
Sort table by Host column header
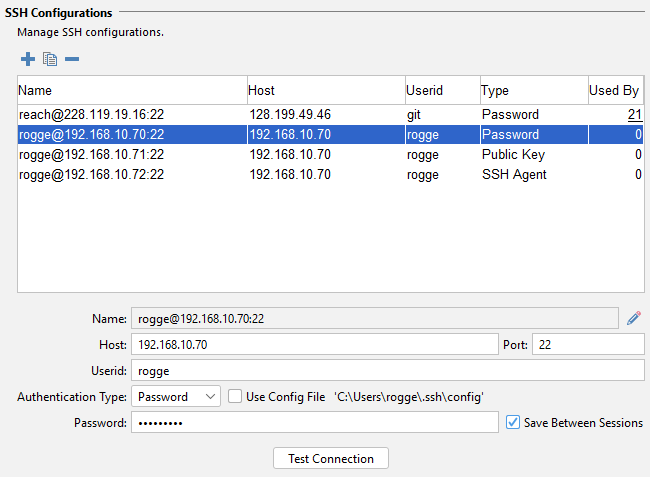click(325, 91)
